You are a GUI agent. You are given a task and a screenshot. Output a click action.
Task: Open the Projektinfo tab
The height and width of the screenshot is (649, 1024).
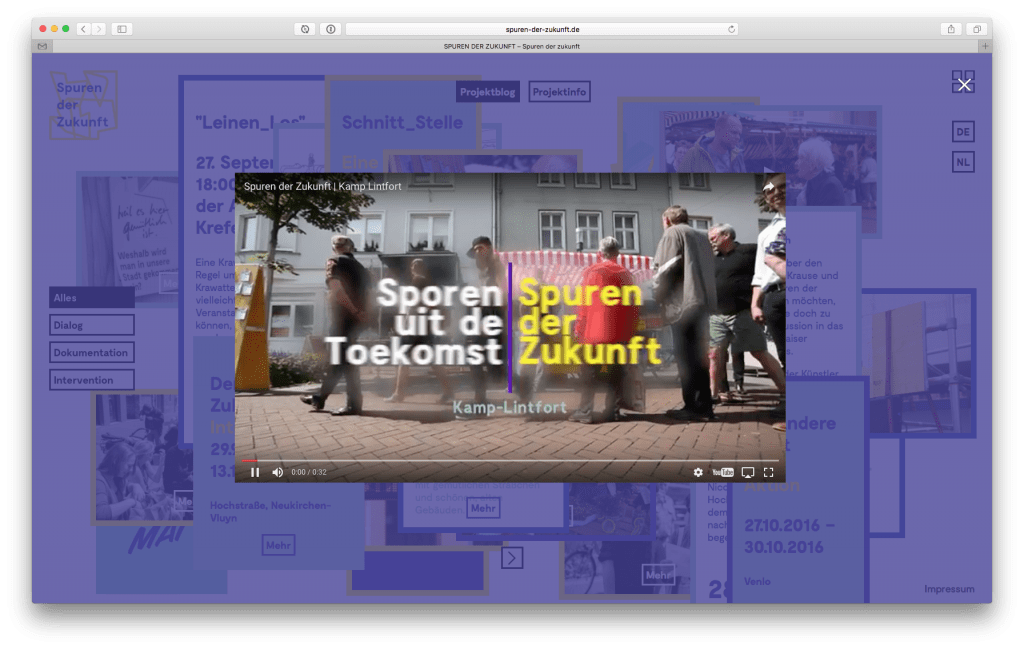click(x=559, y=92)
